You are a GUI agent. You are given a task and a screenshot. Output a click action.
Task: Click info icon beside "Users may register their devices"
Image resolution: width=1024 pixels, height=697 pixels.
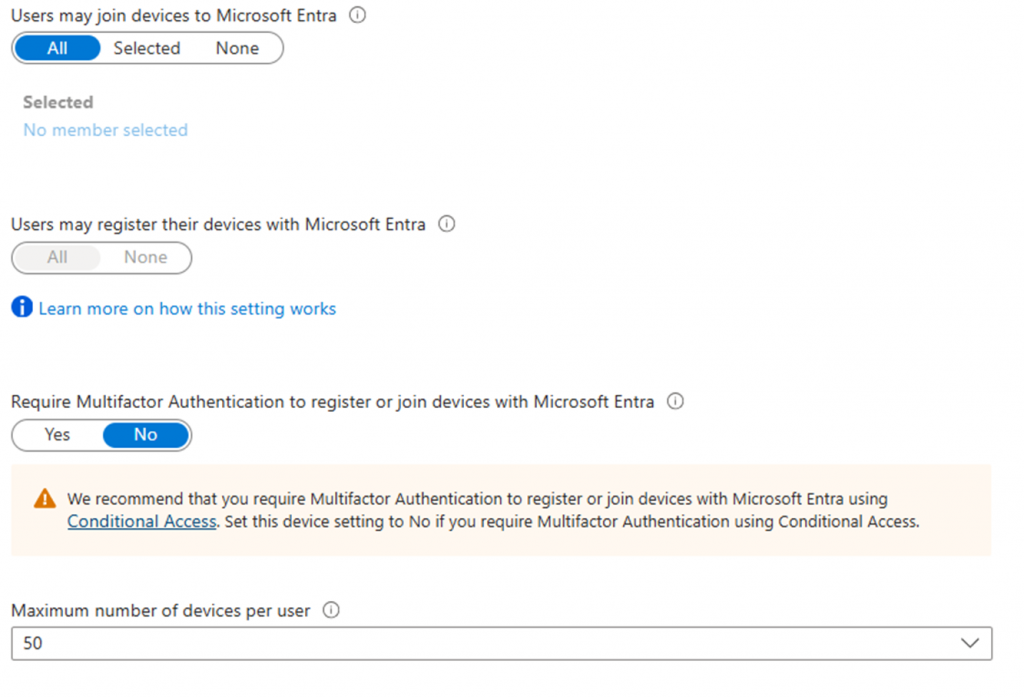(447, 224)
